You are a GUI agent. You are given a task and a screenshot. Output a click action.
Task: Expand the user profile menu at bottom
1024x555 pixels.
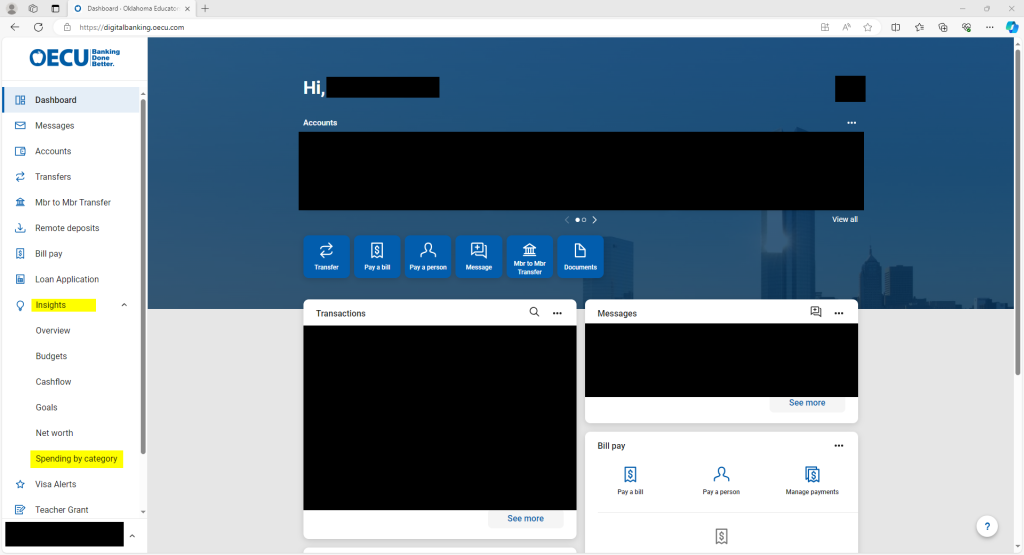point(132,537)
